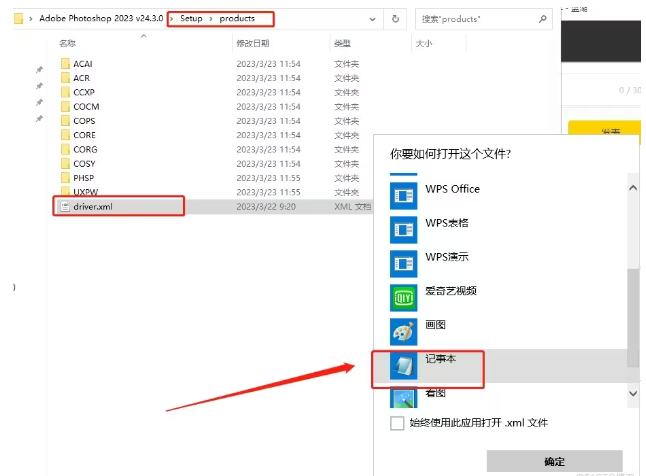Select the driver.xml file
The image size is (646, 476).
tap(92, 206)
